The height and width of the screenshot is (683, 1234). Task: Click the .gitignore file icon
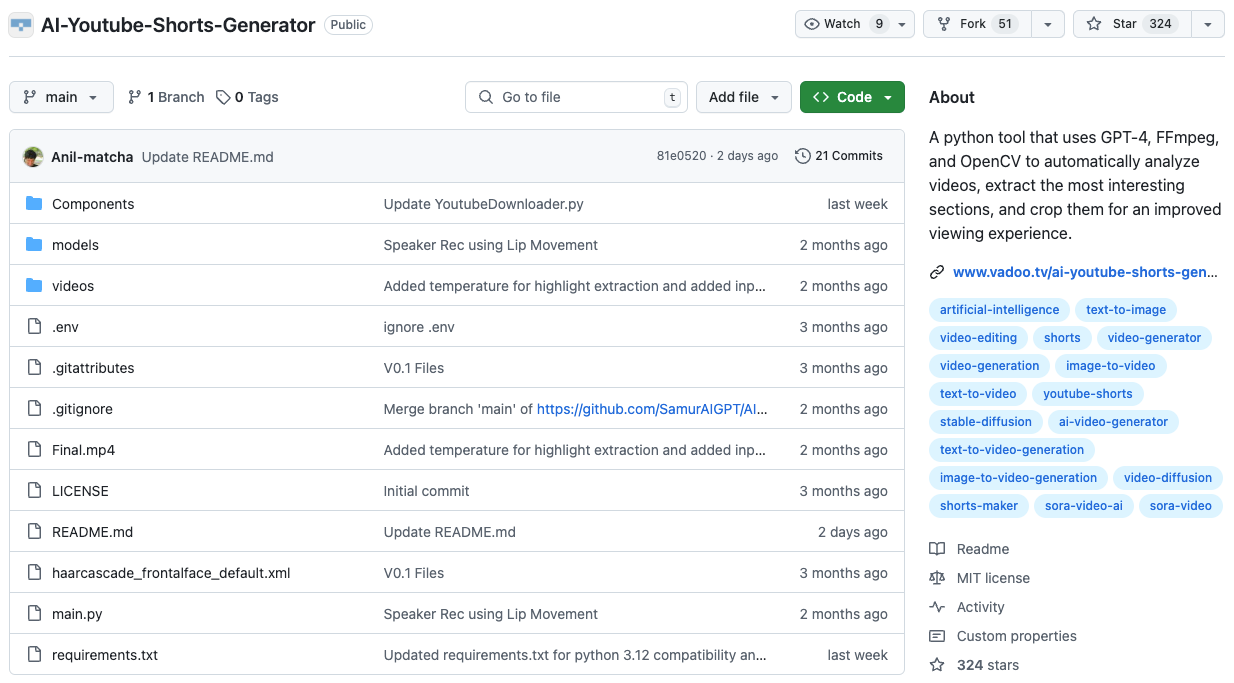coord(34,408)
